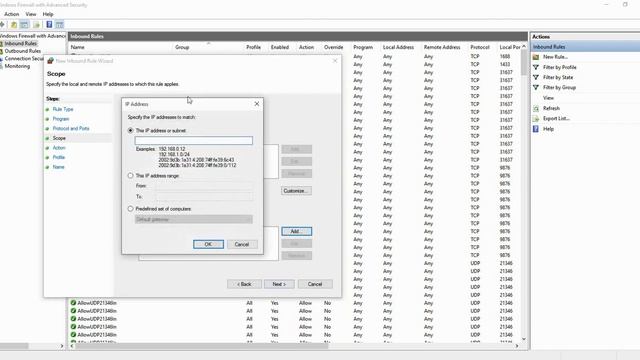Open View submenu in Actions pane
The width and height of the screenshot is (640, 360).
point(548,98)
